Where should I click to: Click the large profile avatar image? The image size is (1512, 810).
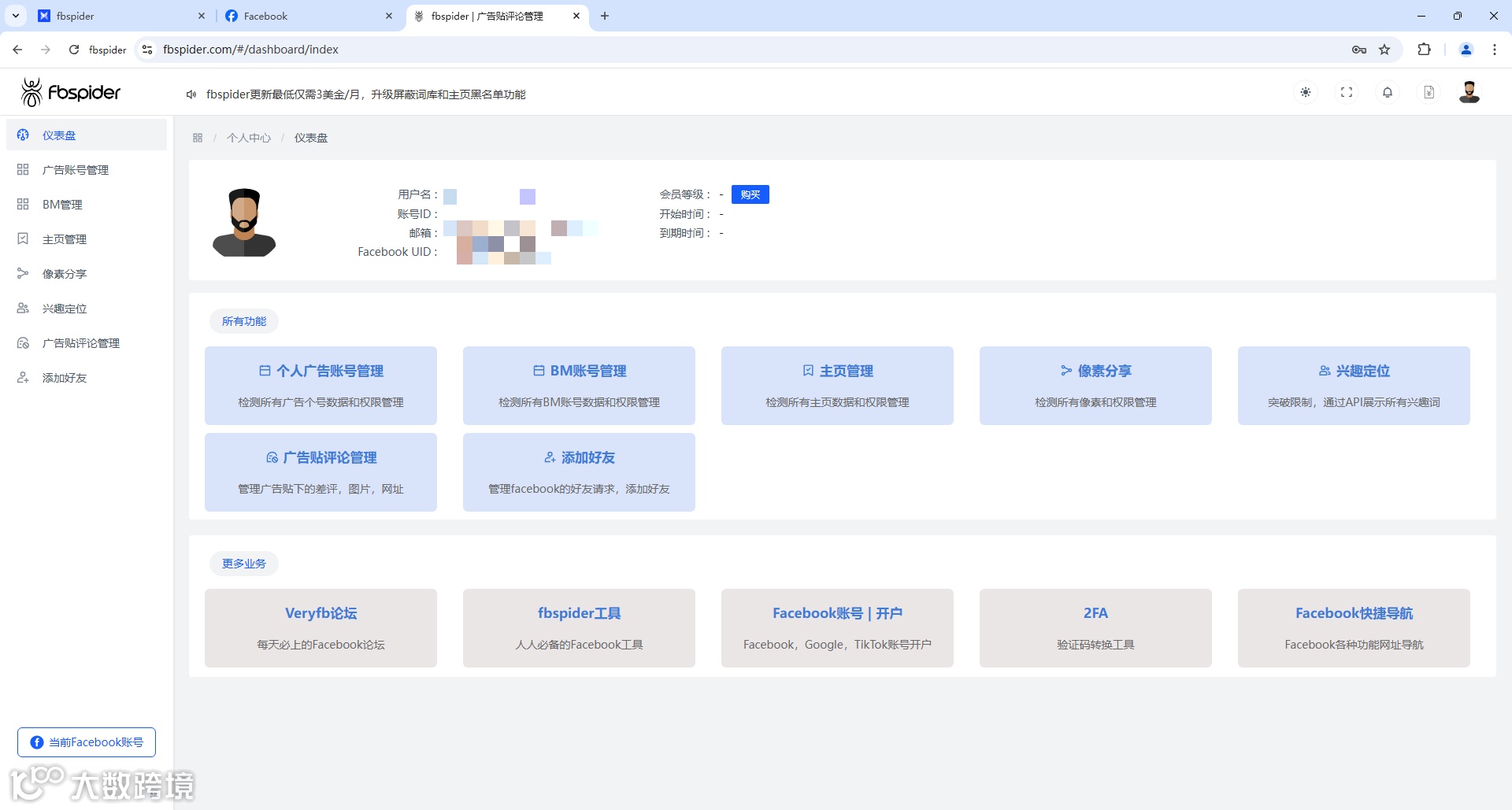pos(244,222)
